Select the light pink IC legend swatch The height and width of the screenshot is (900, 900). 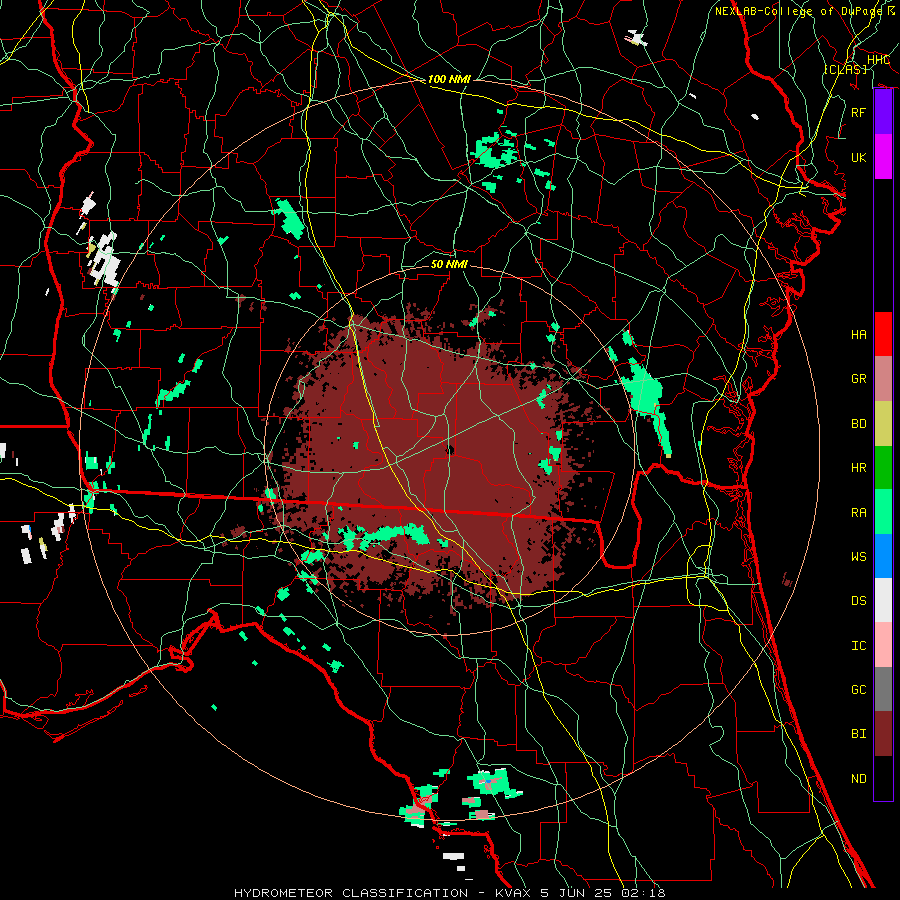[883, 645]
